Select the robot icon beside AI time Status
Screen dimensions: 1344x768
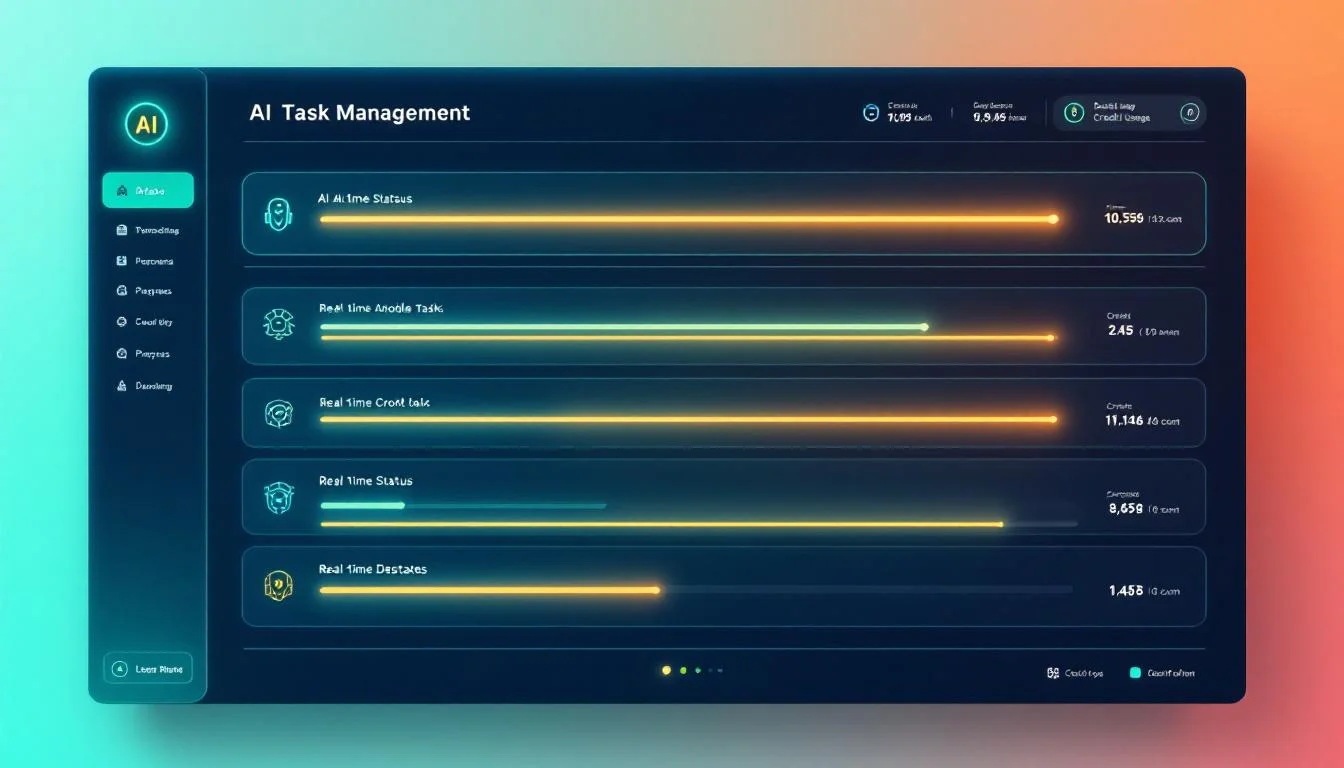pyautogui.click(x=277, y=213)
